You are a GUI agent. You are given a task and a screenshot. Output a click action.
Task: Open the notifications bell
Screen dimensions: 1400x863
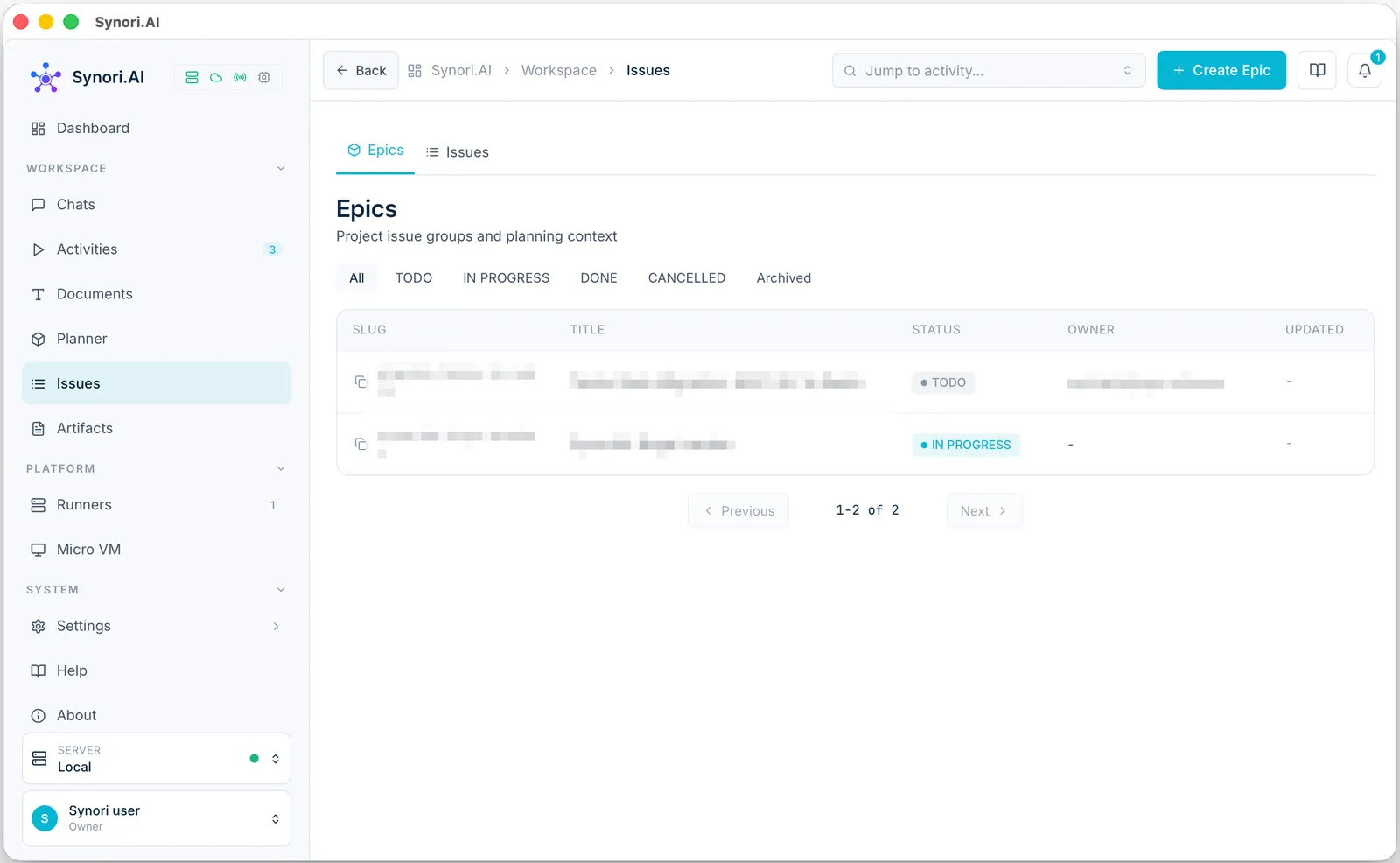1365,70
